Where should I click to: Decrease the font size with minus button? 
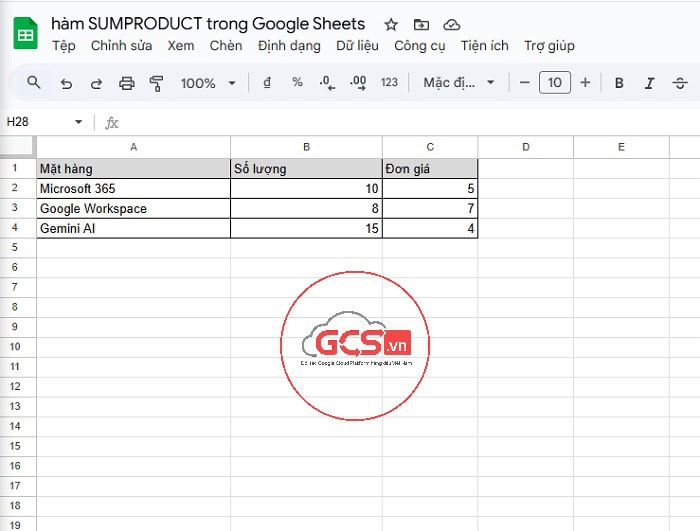coord(524,83)
